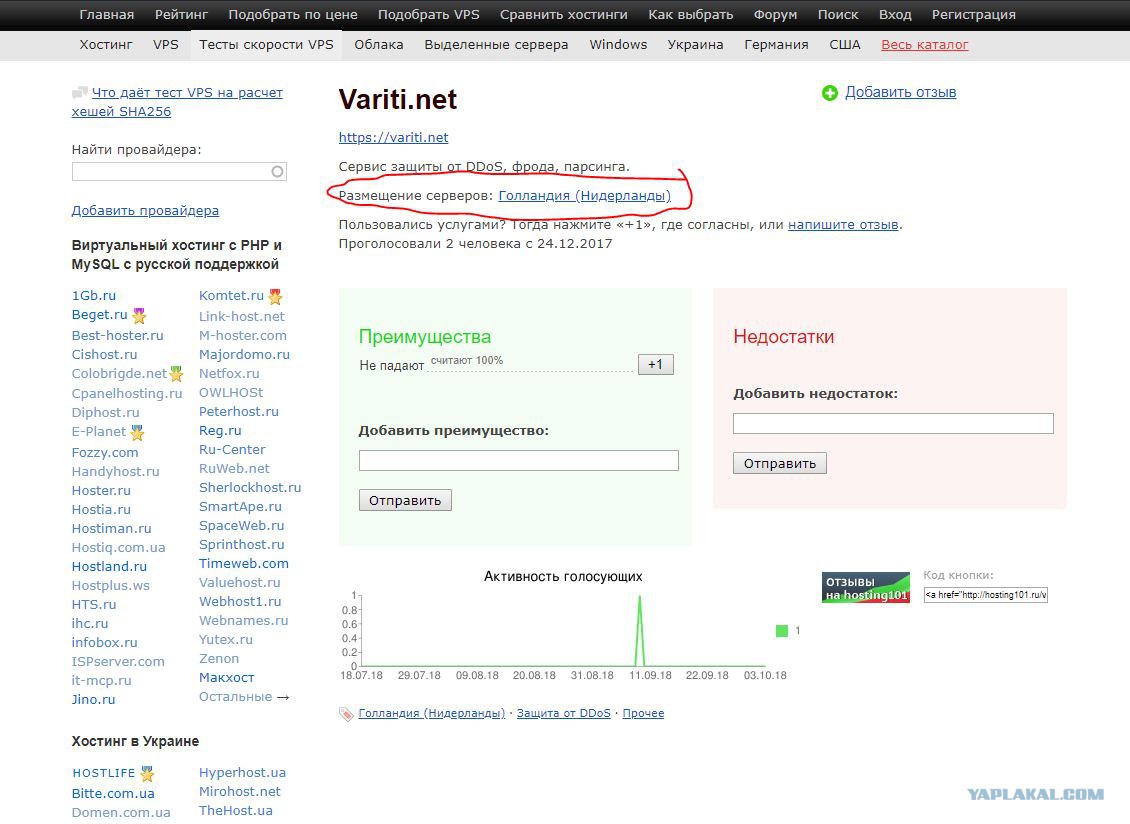Click the green legend square in chart
The image size is (1130, 824).
coord(782,631)
